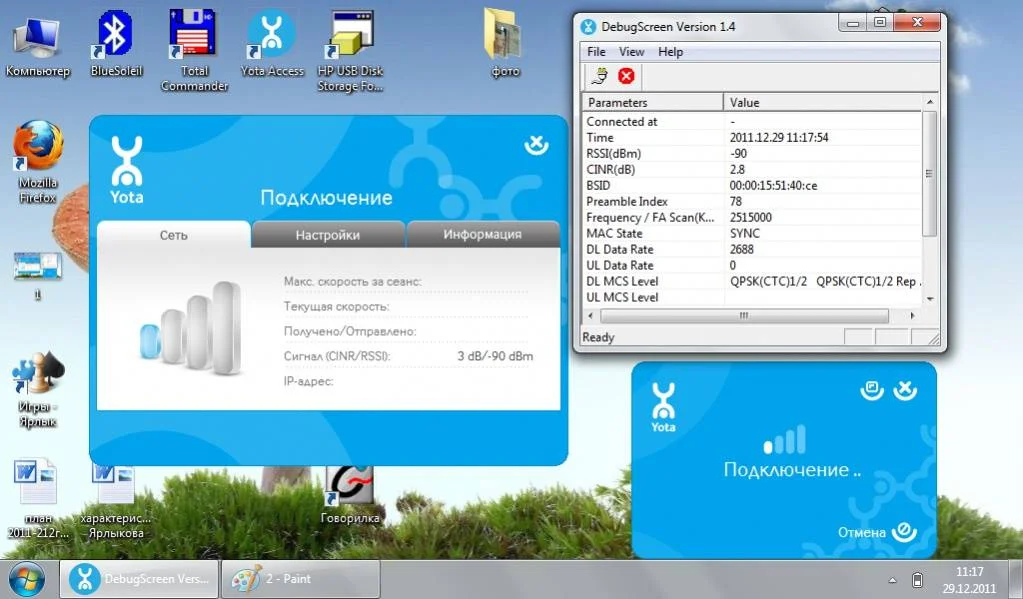Switch to the Информация tab
Image resolution: width=1023 pixels, height=599 pixels.
[x=483, y=234]
